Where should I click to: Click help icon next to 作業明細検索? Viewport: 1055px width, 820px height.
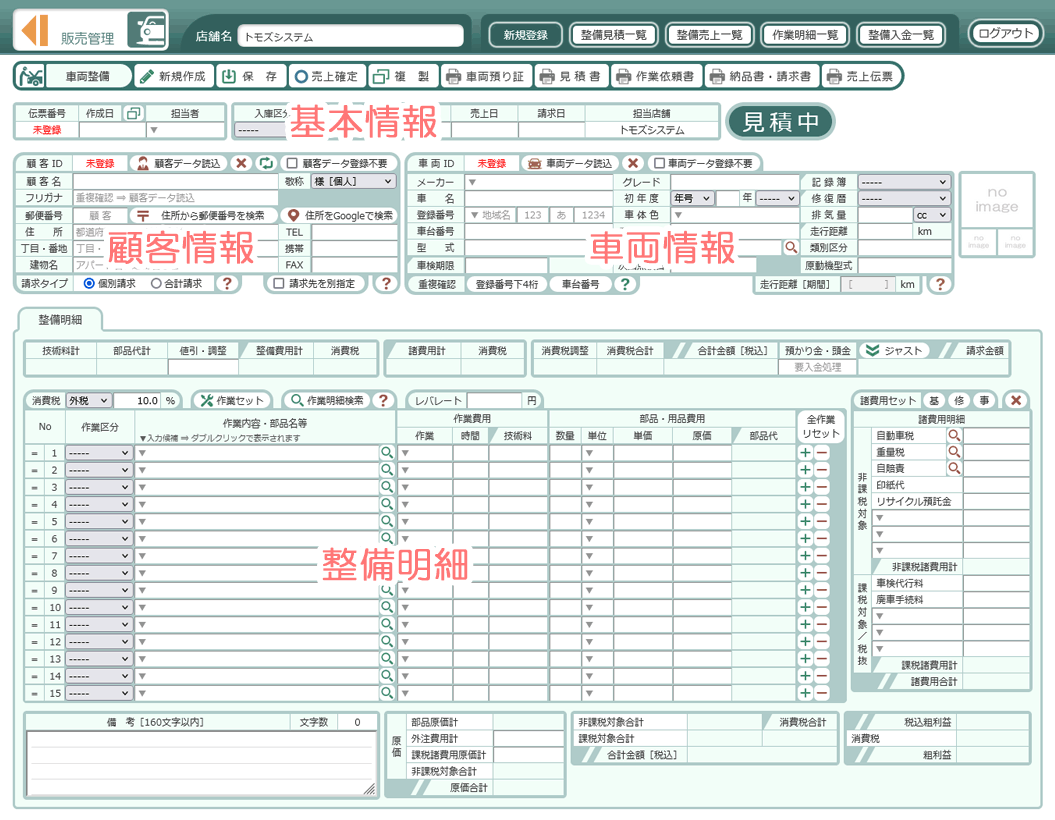(384, 400)
